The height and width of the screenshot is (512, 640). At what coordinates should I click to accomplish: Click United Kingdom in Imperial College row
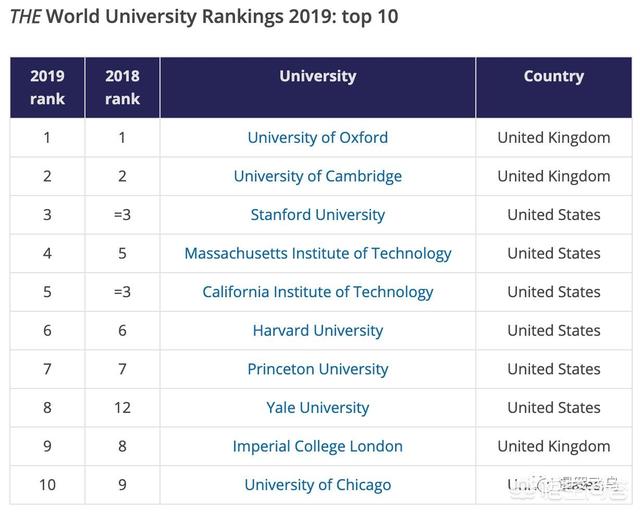[x=553, y=446]
